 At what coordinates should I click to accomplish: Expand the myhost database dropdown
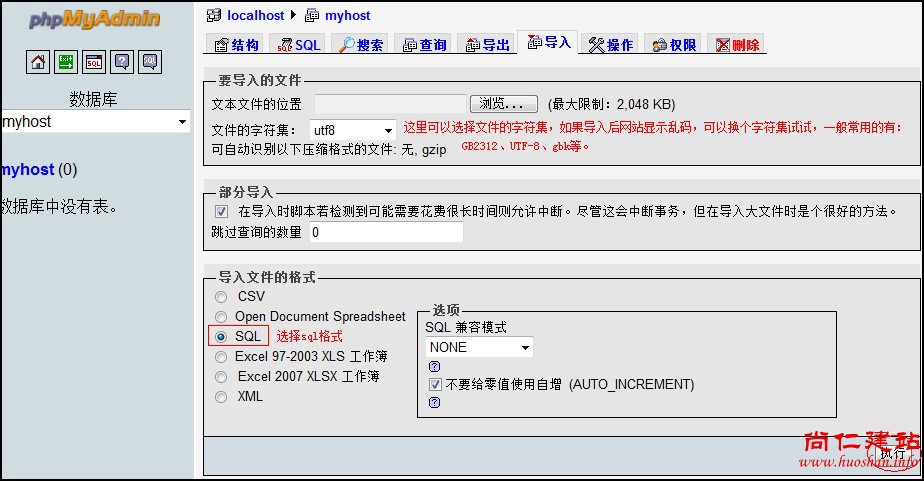(96, 122)
